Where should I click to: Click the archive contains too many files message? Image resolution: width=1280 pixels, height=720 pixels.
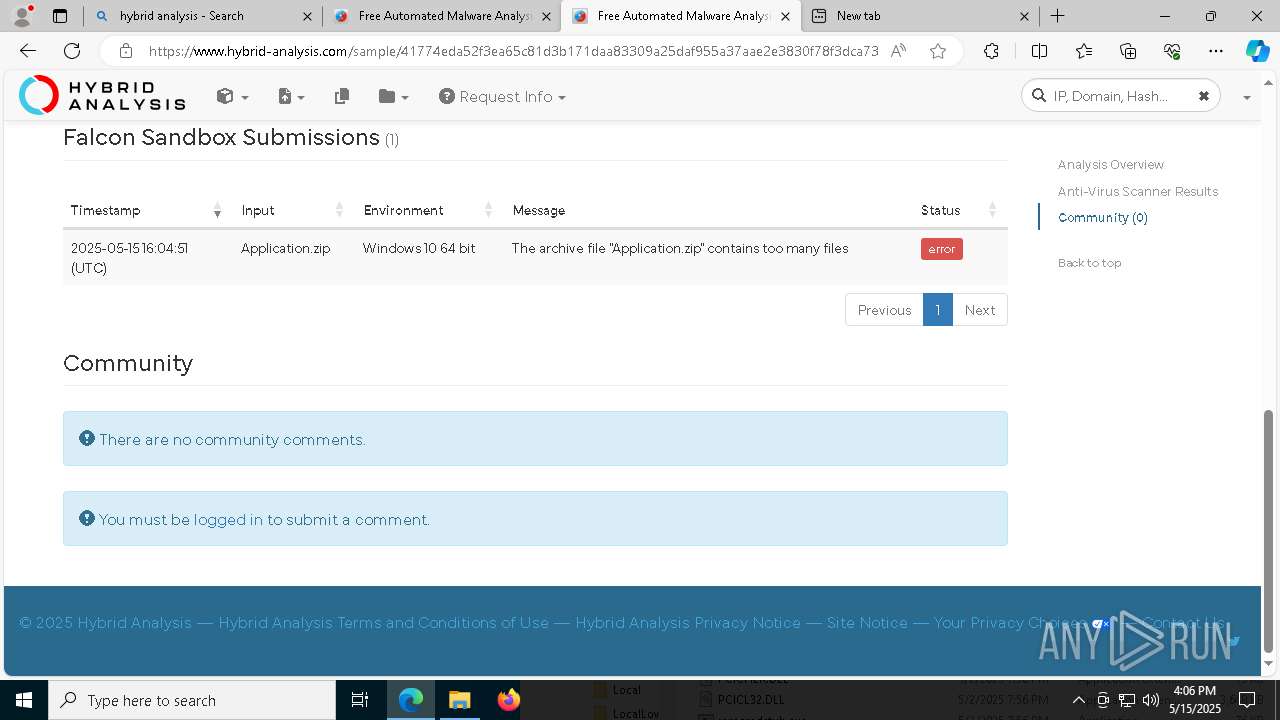tap(680, 248)
